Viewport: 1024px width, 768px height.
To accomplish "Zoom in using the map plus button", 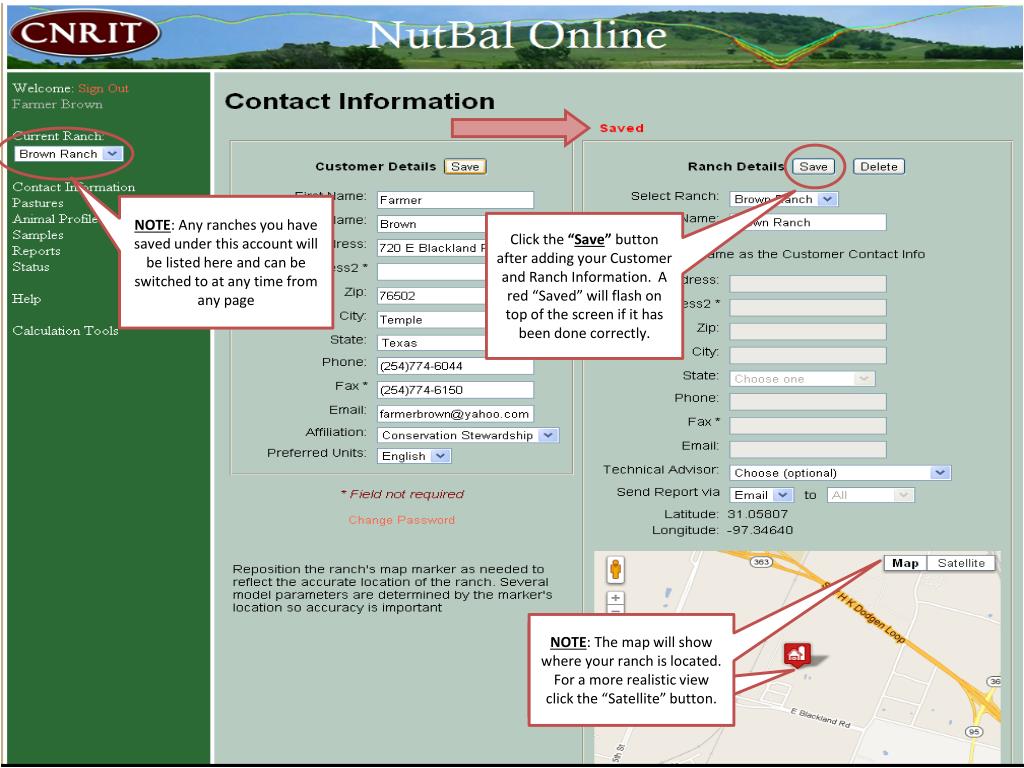I will tap(615, 598).
